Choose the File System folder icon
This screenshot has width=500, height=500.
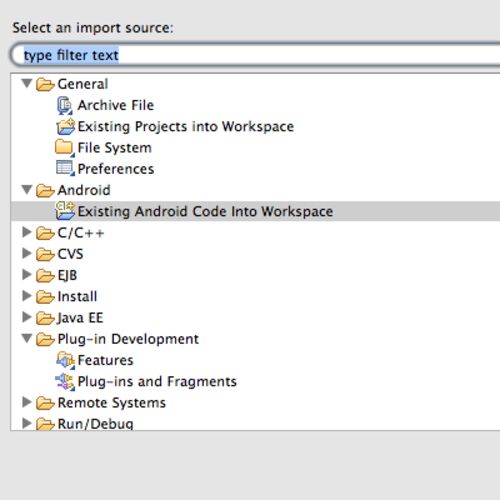pos(65,148)
